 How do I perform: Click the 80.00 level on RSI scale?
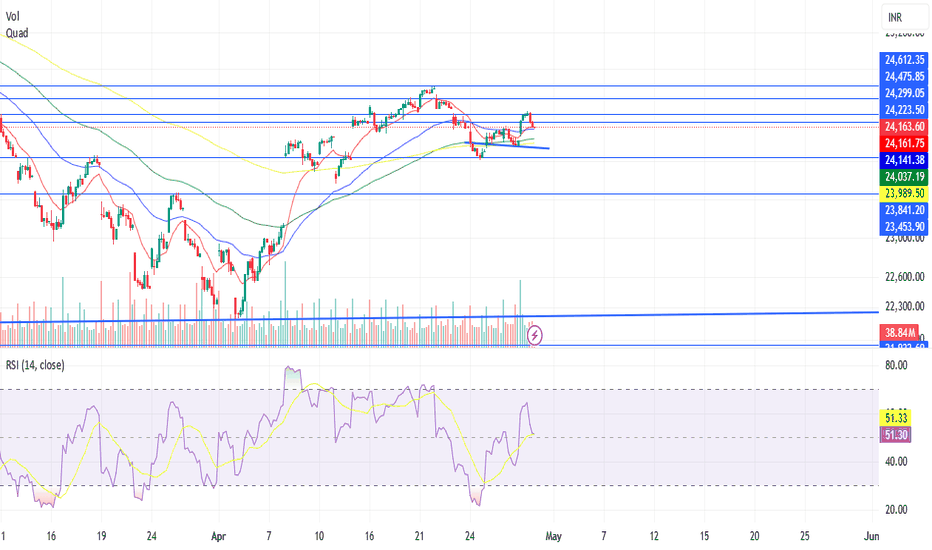pos(895,366)
